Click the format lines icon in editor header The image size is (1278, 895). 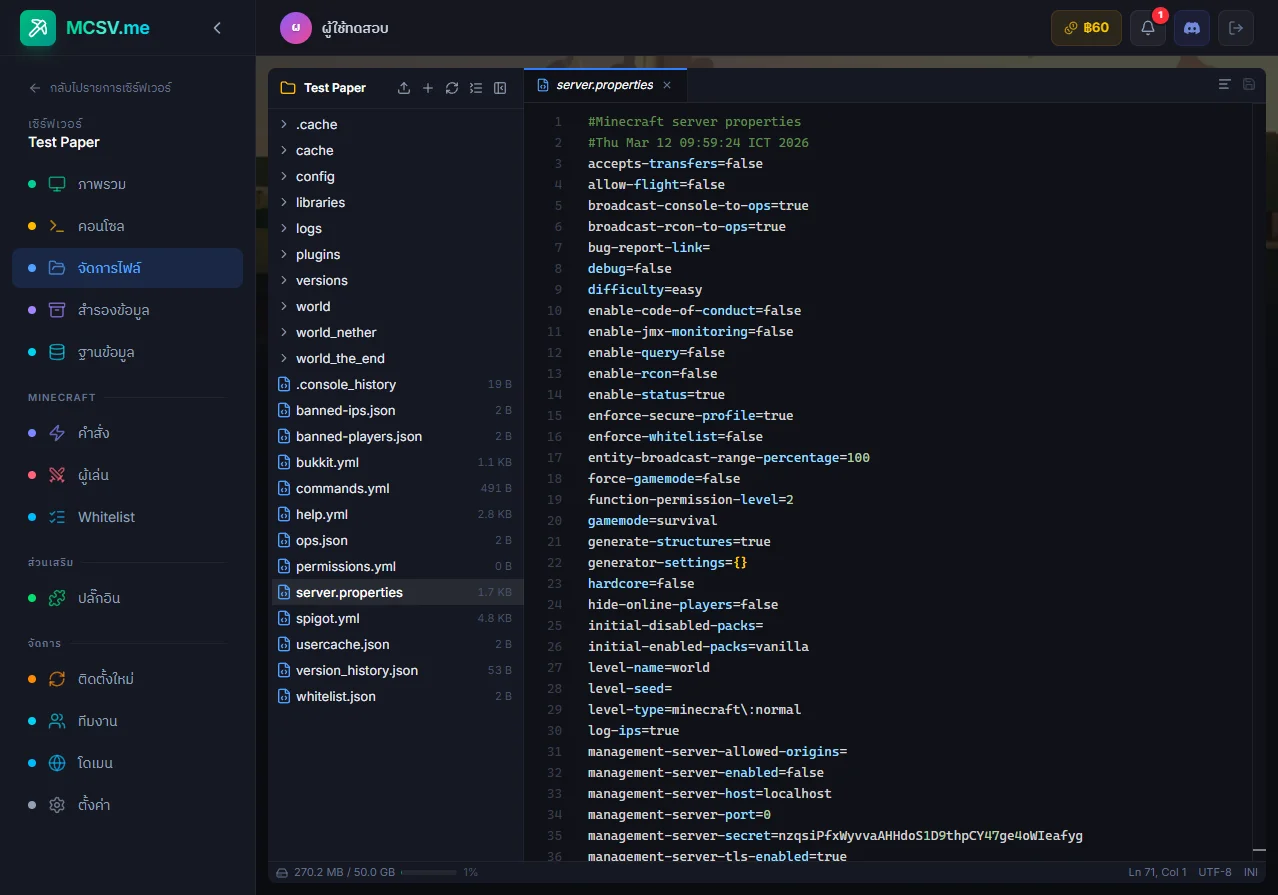1224,85
